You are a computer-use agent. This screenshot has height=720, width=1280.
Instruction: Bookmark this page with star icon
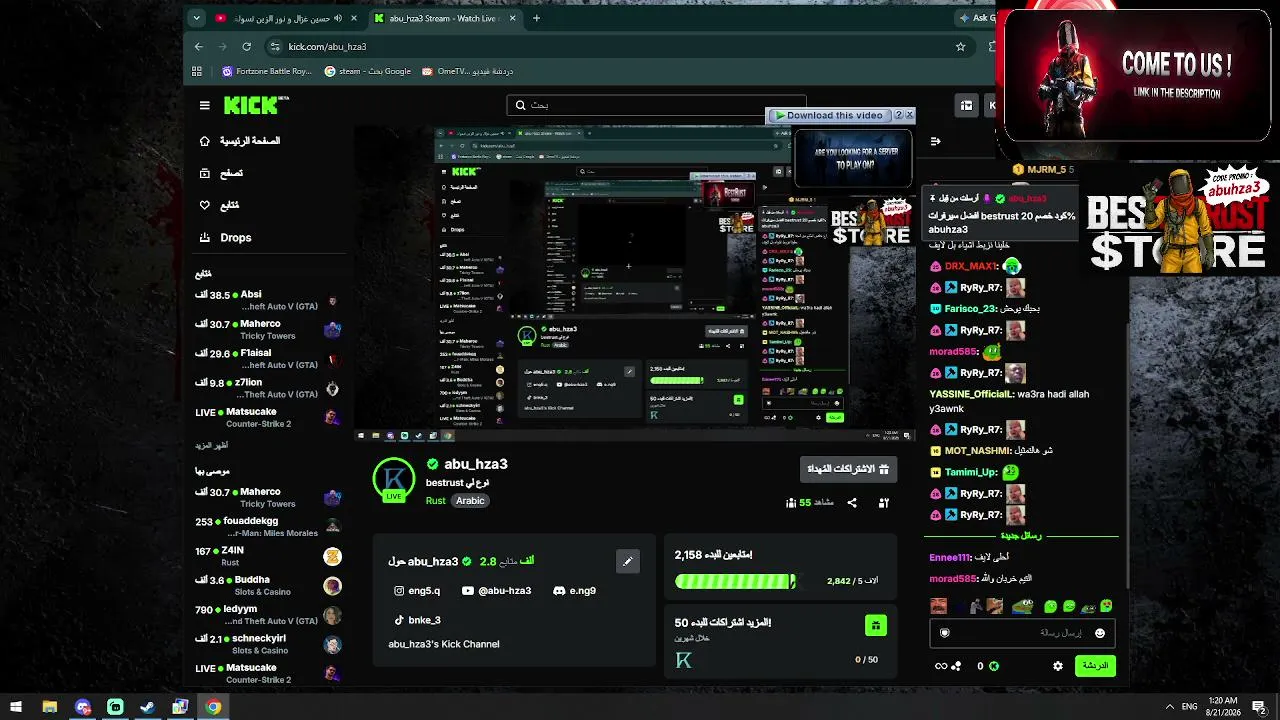pyautogui.click(x=961, y=47)
